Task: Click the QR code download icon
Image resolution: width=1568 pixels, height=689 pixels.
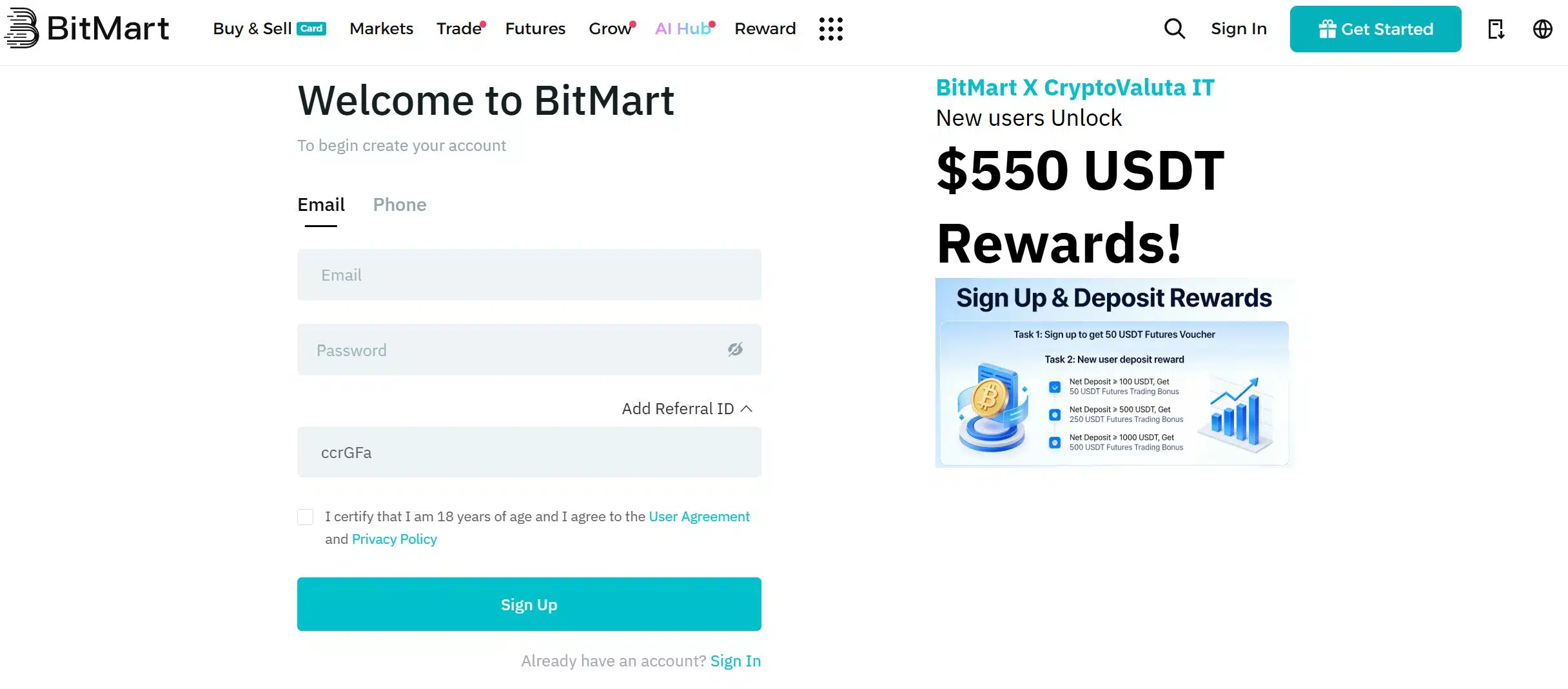Action: (1496, 28)
